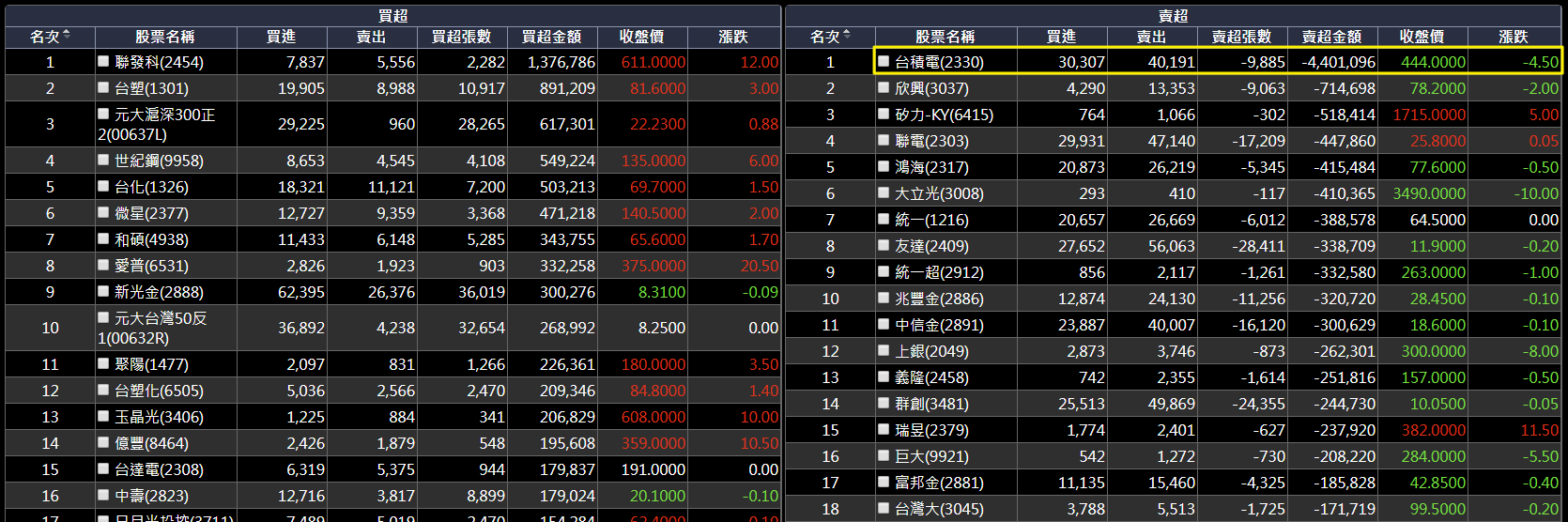The image size is (1568, 522).
Task: Tick the checkbox for 富邦金(2881)
Action: coord(884,482)
